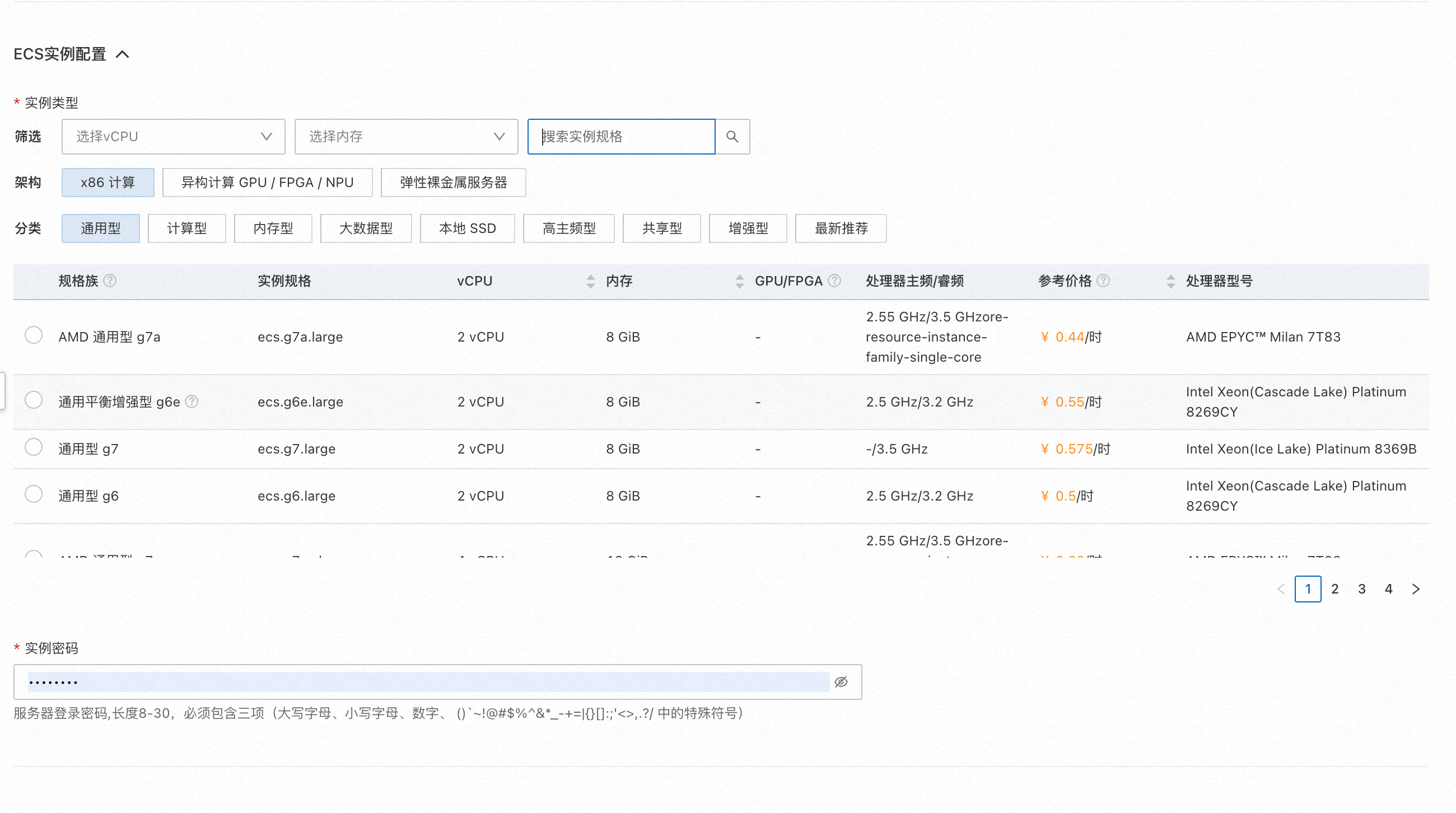Go to page 2
The width and height of the screenshot is (1456, 813).
(1335, 589)
